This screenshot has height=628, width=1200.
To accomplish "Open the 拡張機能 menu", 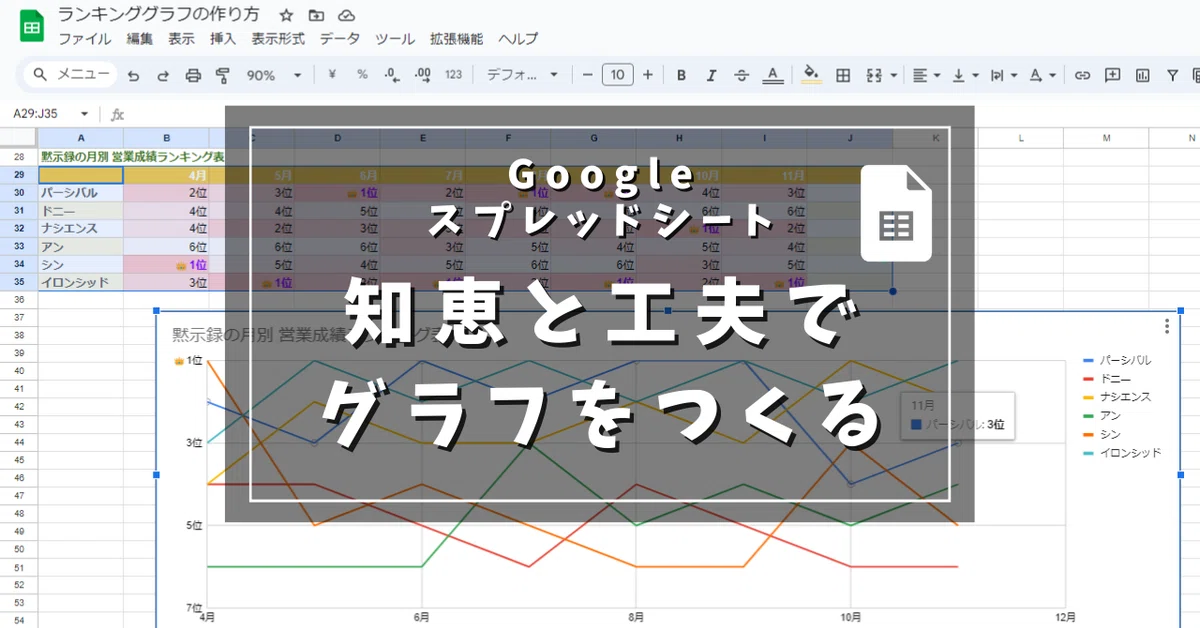I will pyautogui.click(x=456, y=39).
